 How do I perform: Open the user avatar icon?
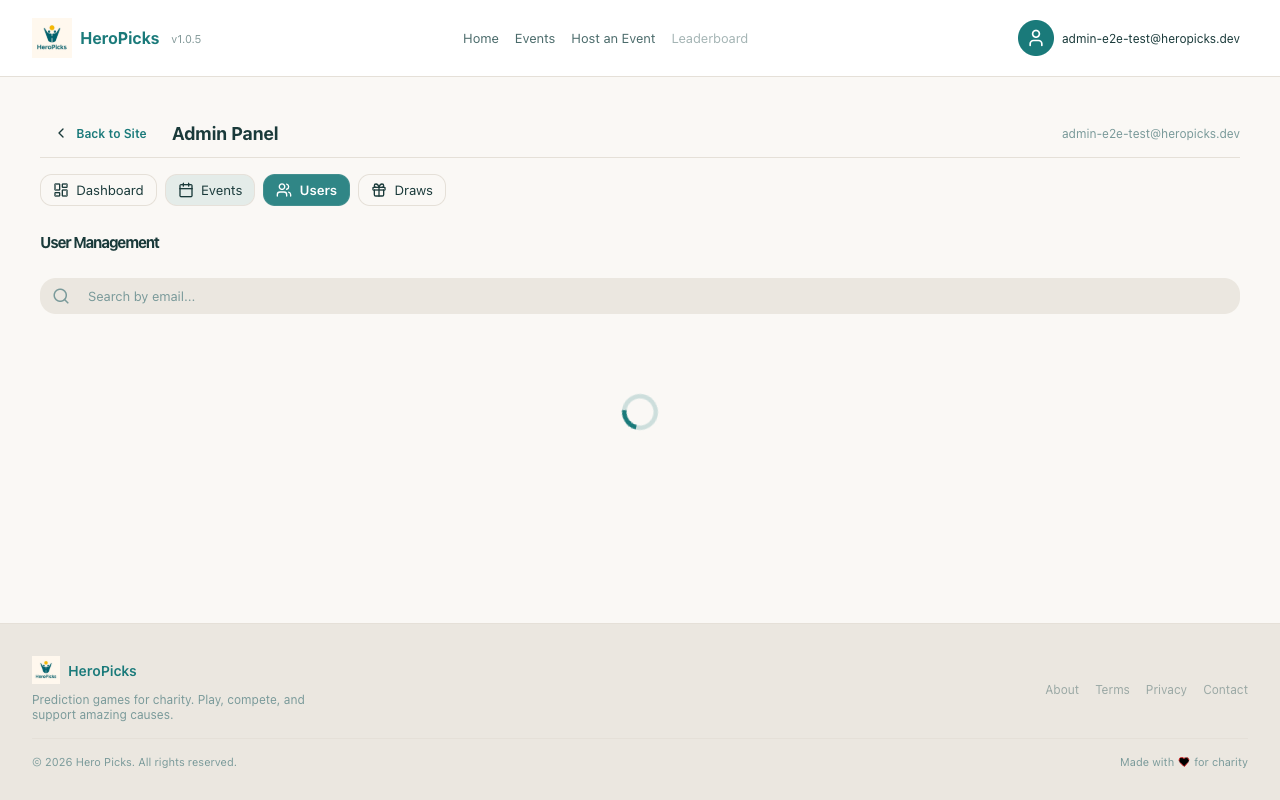1035,38
